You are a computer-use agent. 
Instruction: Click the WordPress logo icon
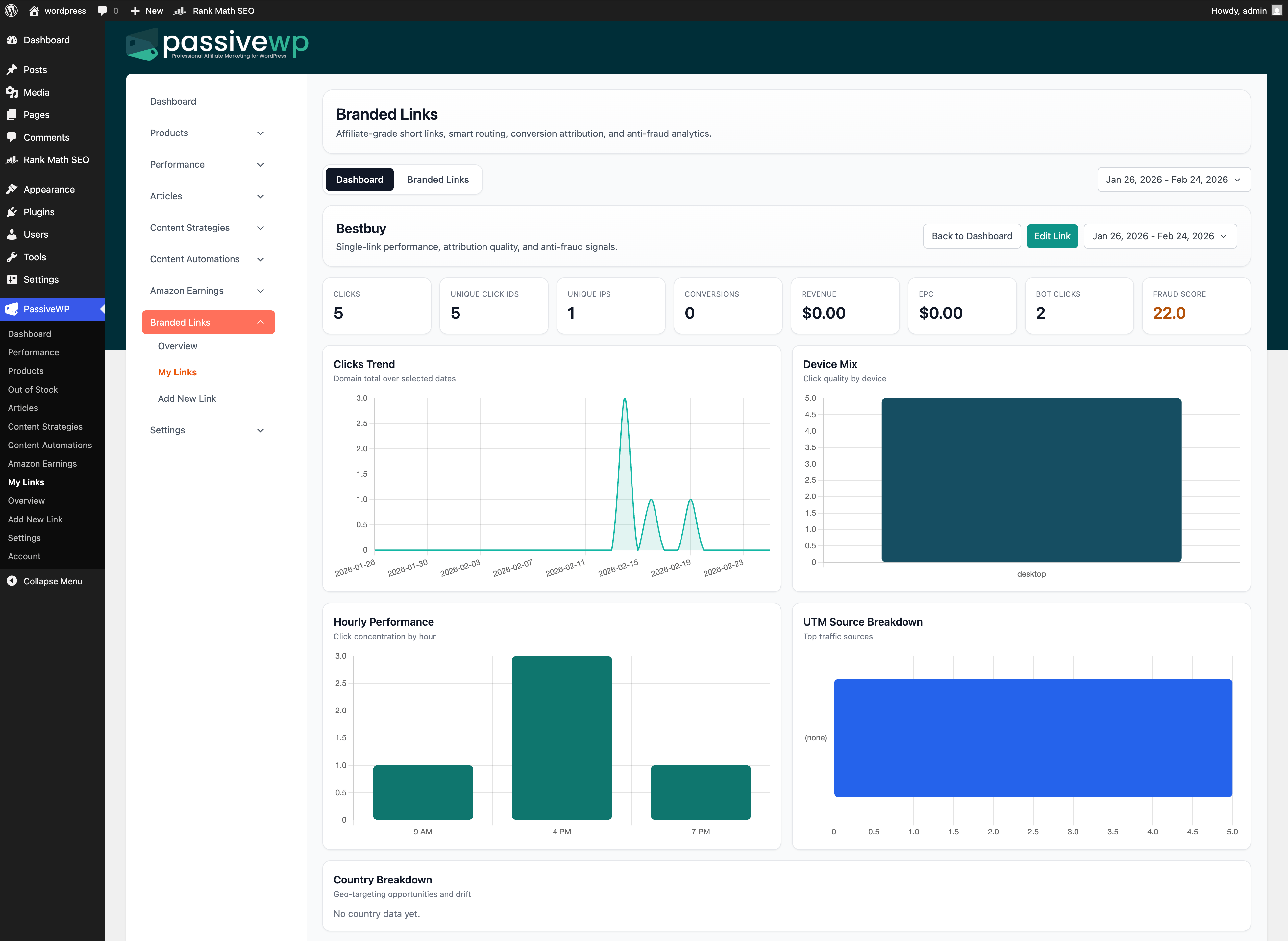[x=12, y=10]
